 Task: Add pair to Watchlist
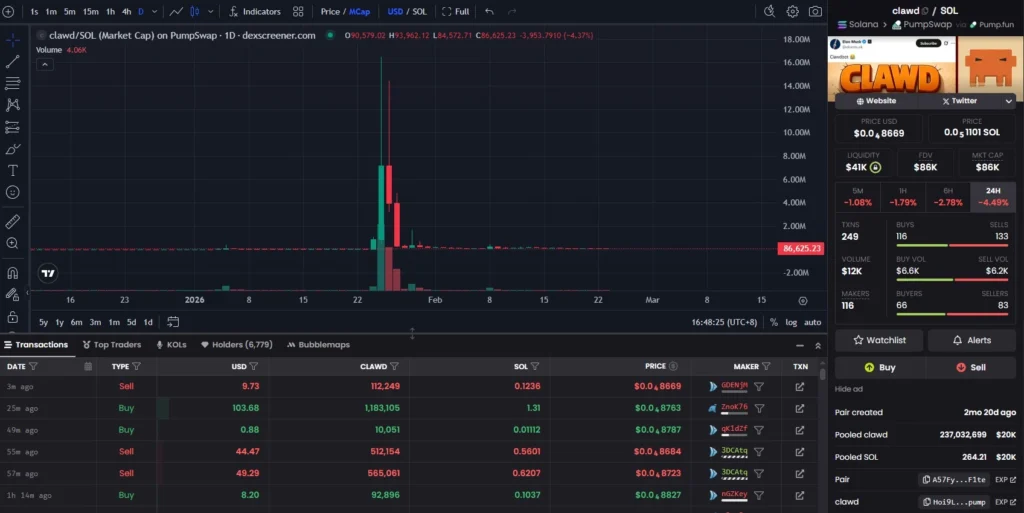(x=879, y=340)
